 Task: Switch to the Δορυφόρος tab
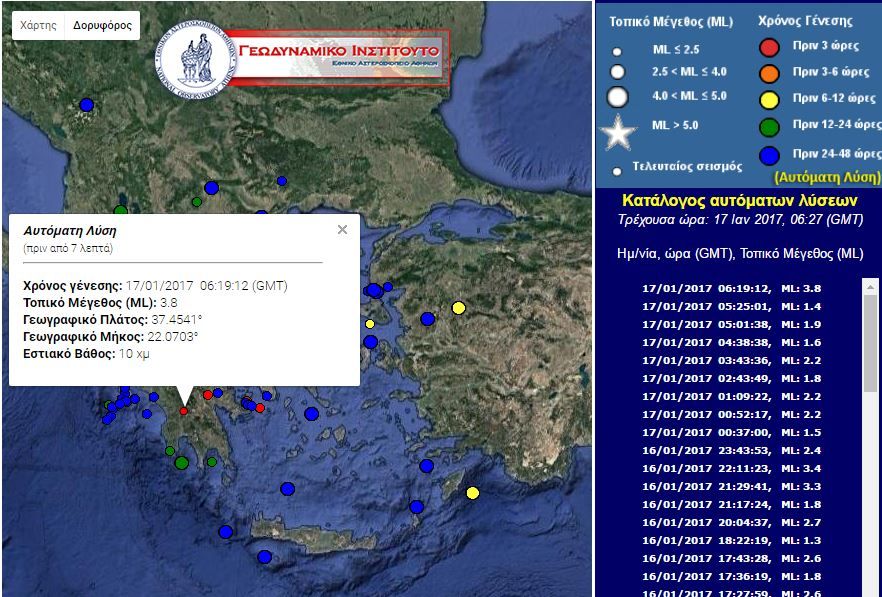[105, 24]
